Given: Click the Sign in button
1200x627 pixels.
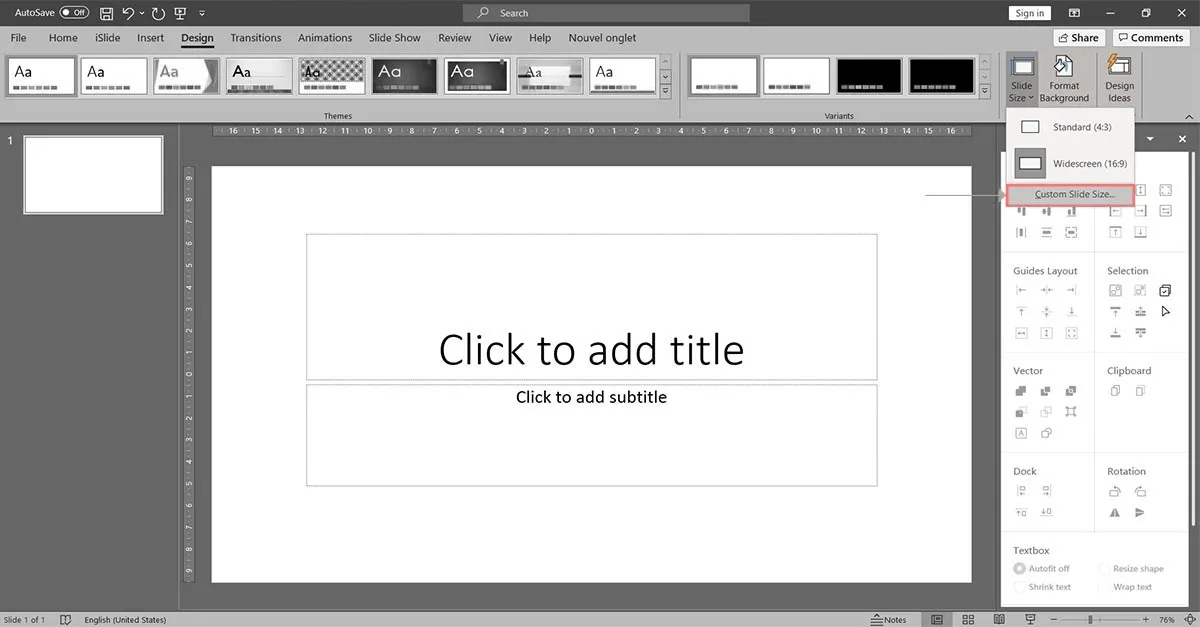Looking at the screenshot, I should [1029, 13].
